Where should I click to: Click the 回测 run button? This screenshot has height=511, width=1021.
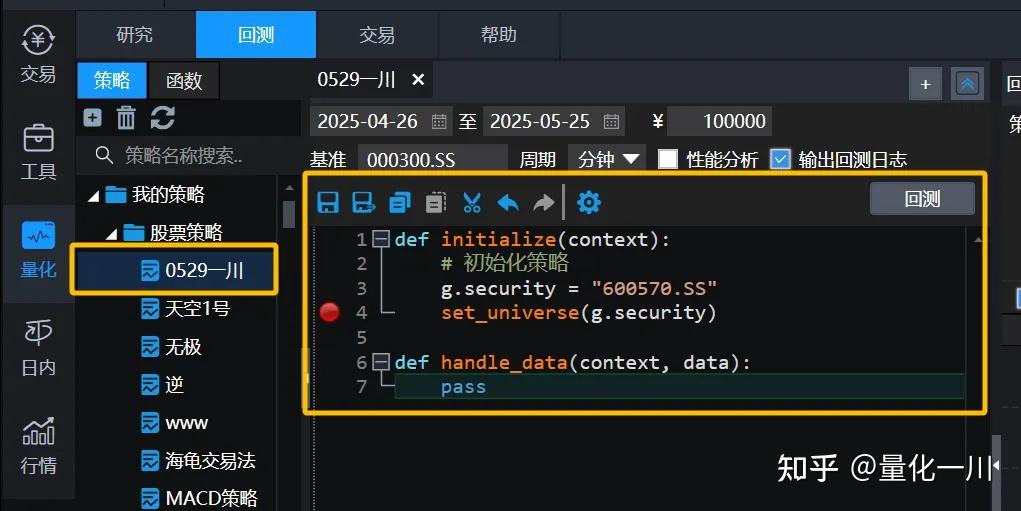pyautogui.click(x=922, y=199)
